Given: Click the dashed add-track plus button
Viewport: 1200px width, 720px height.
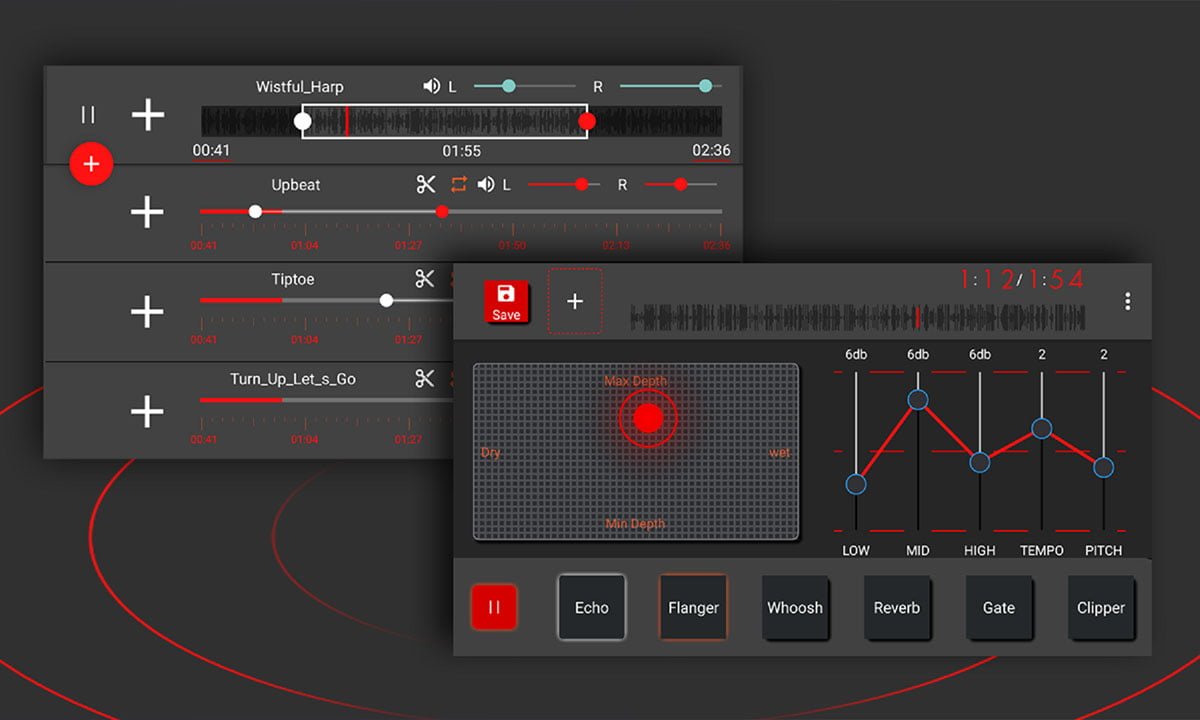Looking at the screenshot, I should 575,301.
